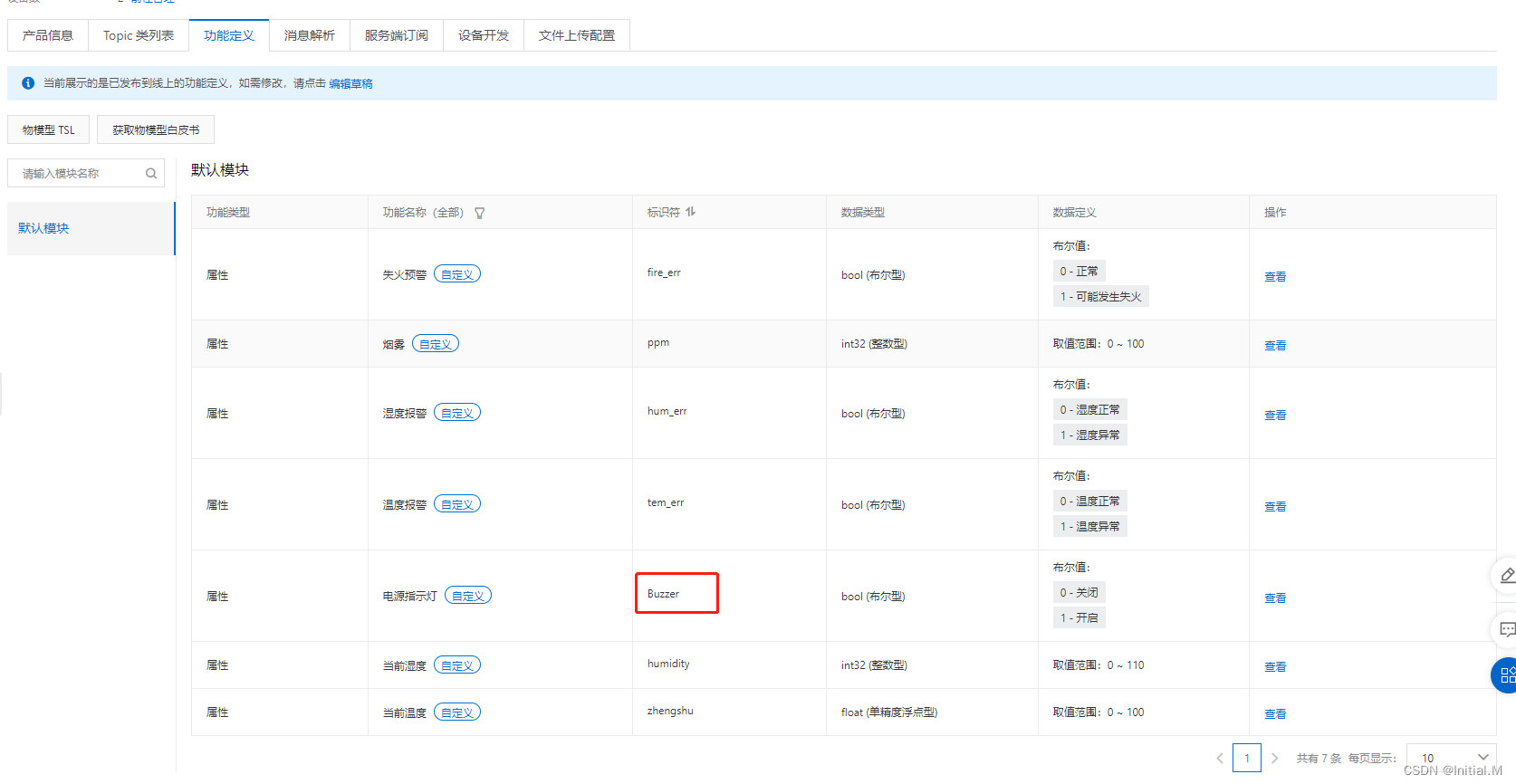Select the 功能定义 tab
Screen dimensions: 1516x784
point(229,35)
